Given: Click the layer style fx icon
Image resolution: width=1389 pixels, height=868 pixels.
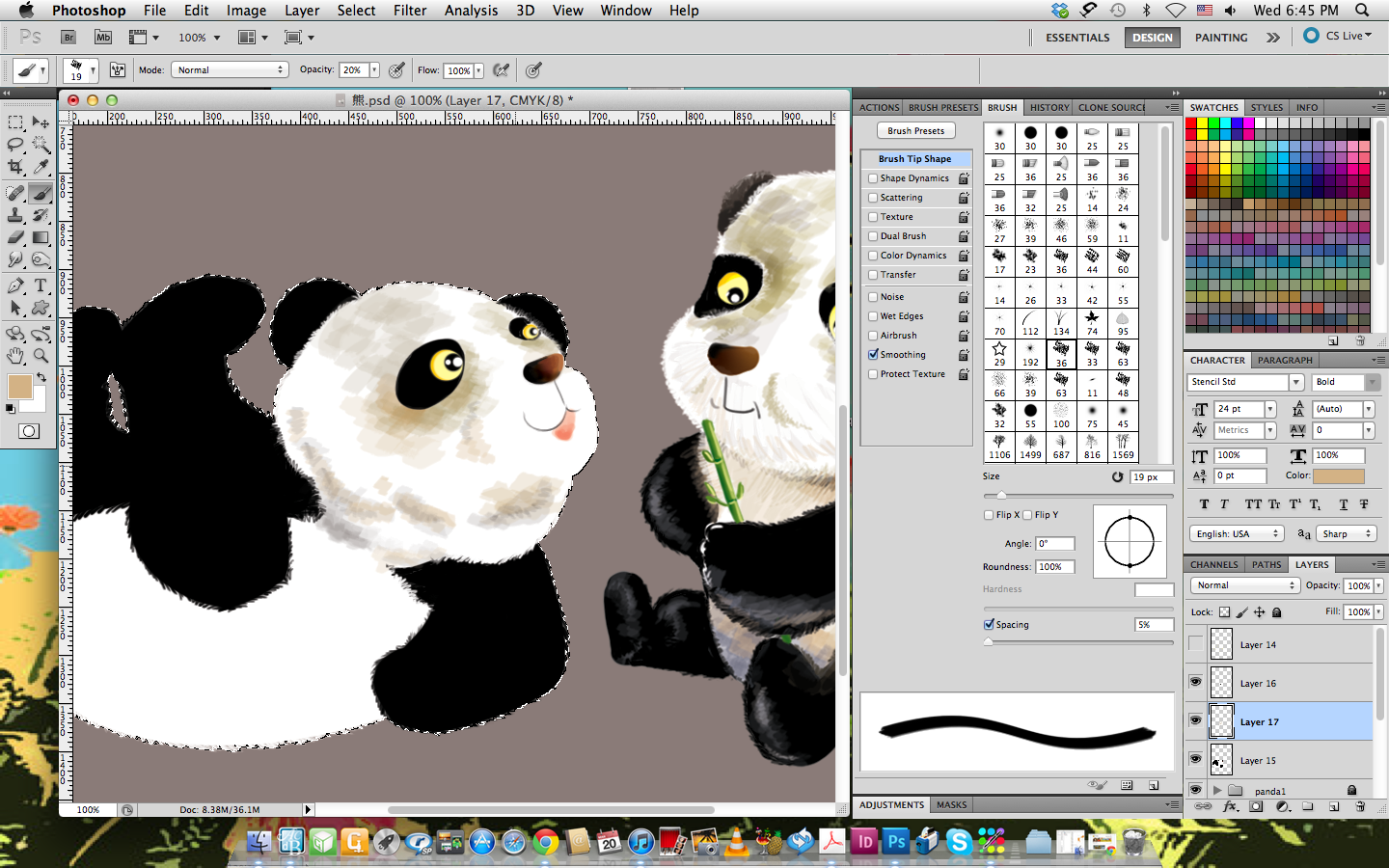Looking at the screenshot, I should [1230, 806].
